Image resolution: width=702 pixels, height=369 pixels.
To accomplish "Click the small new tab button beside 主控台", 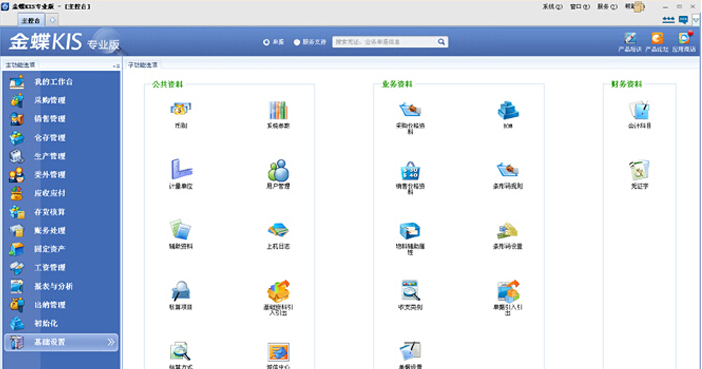I will (x=52, y=20).
